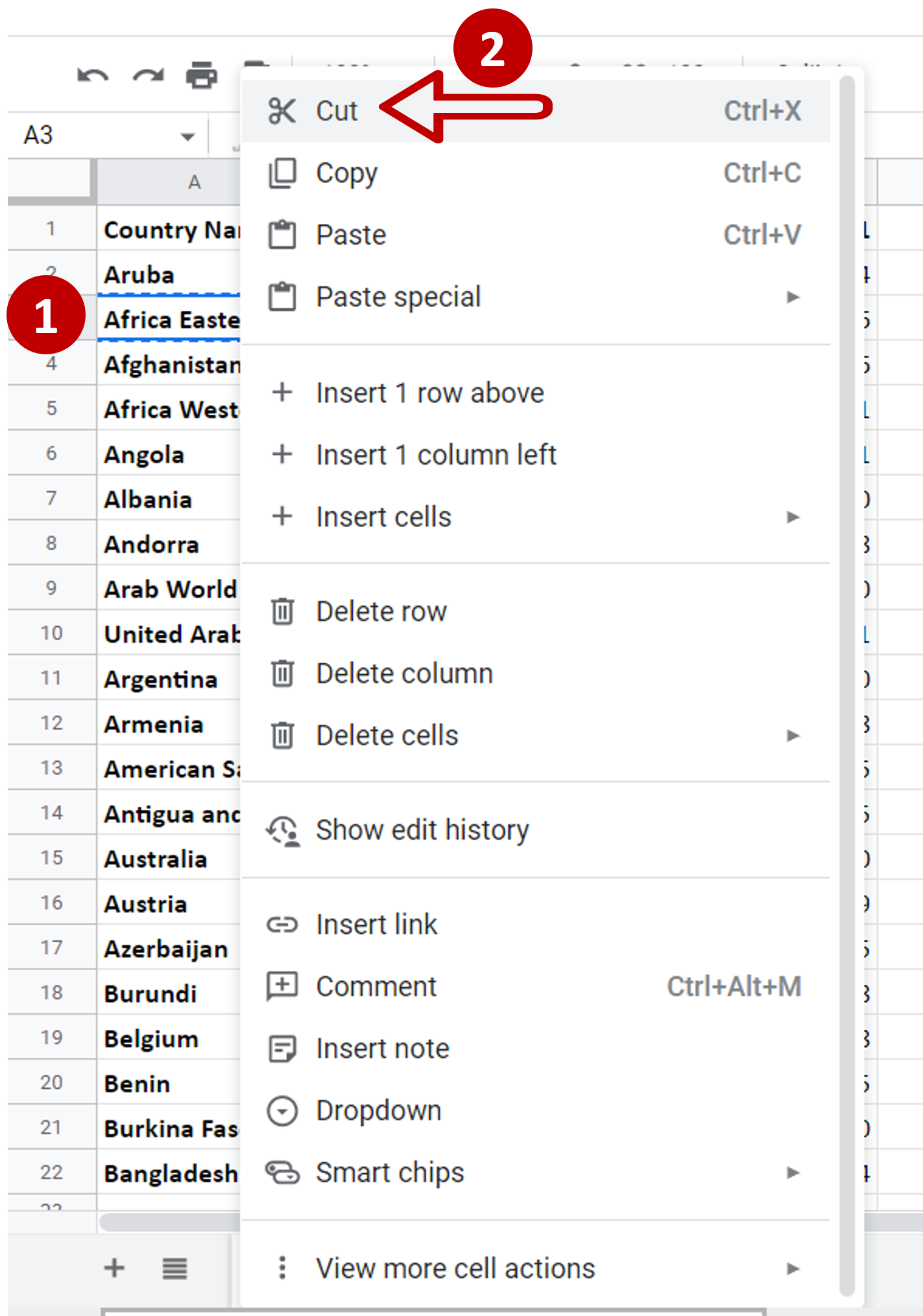
Task: Select the Comment menu entry
Action: coord(536,987)
